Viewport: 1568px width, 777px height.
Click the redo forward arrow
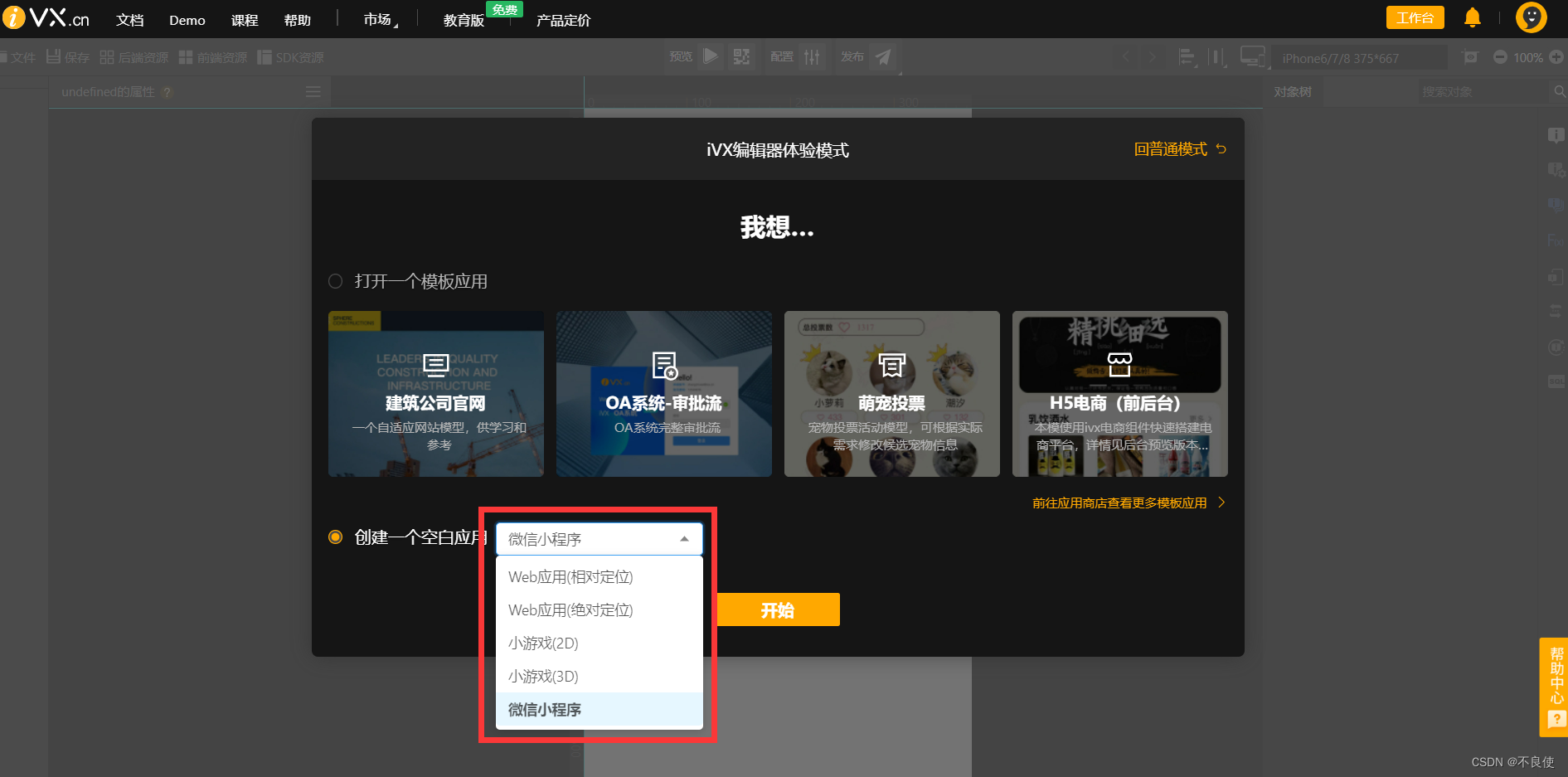[1153, 57]
